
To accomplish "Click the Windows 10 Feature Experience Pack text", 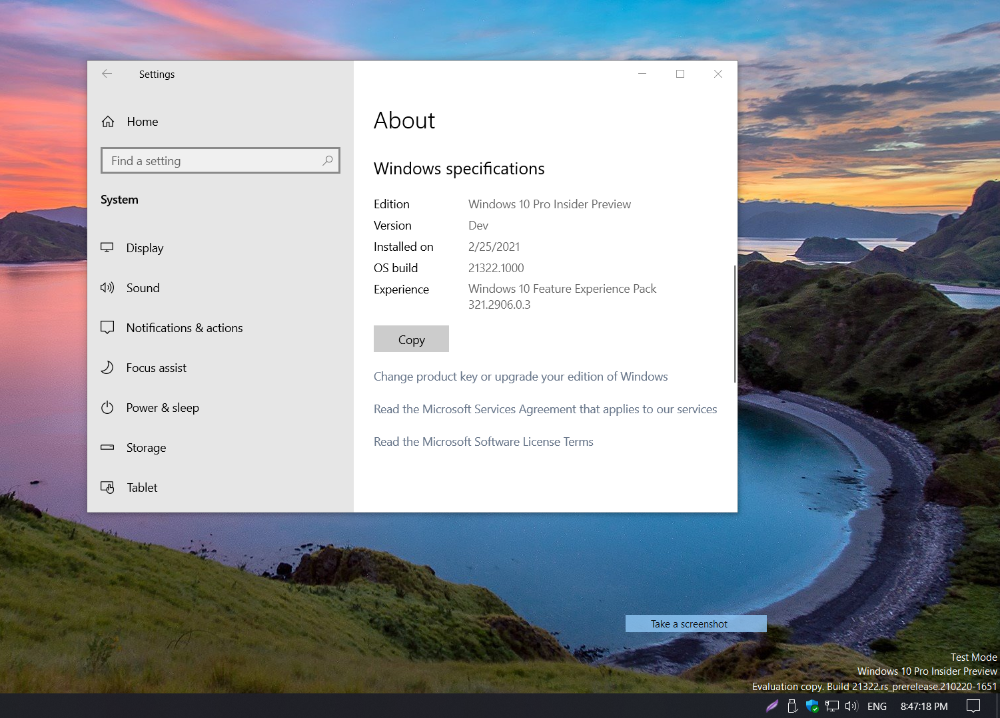I will (x=562, y=289).
